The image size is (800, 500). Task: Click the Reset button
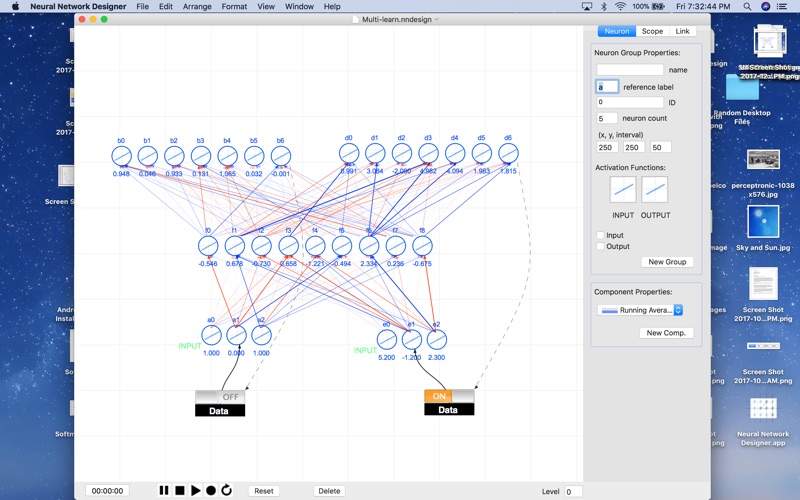pos(264,491)
